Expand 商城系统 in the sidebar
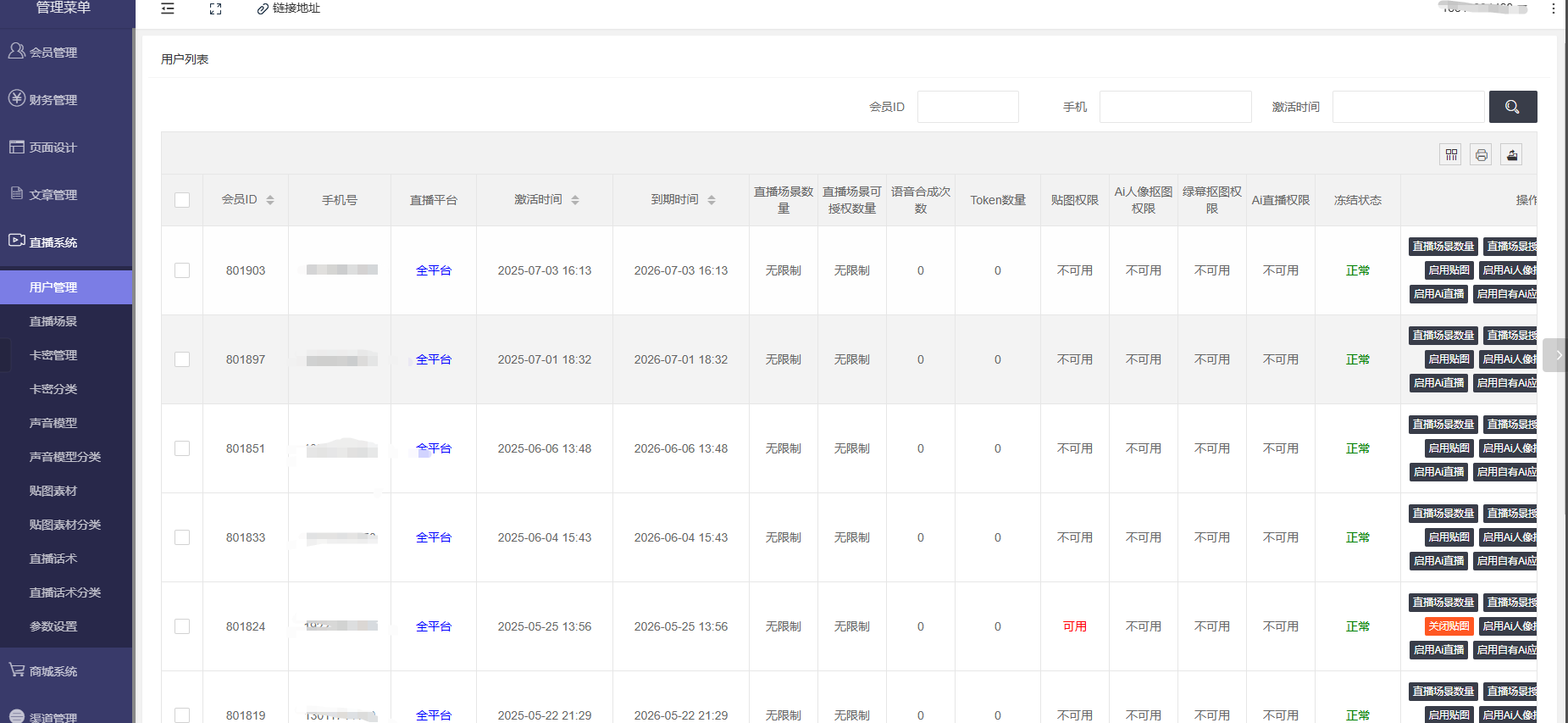 coord(66,671)
